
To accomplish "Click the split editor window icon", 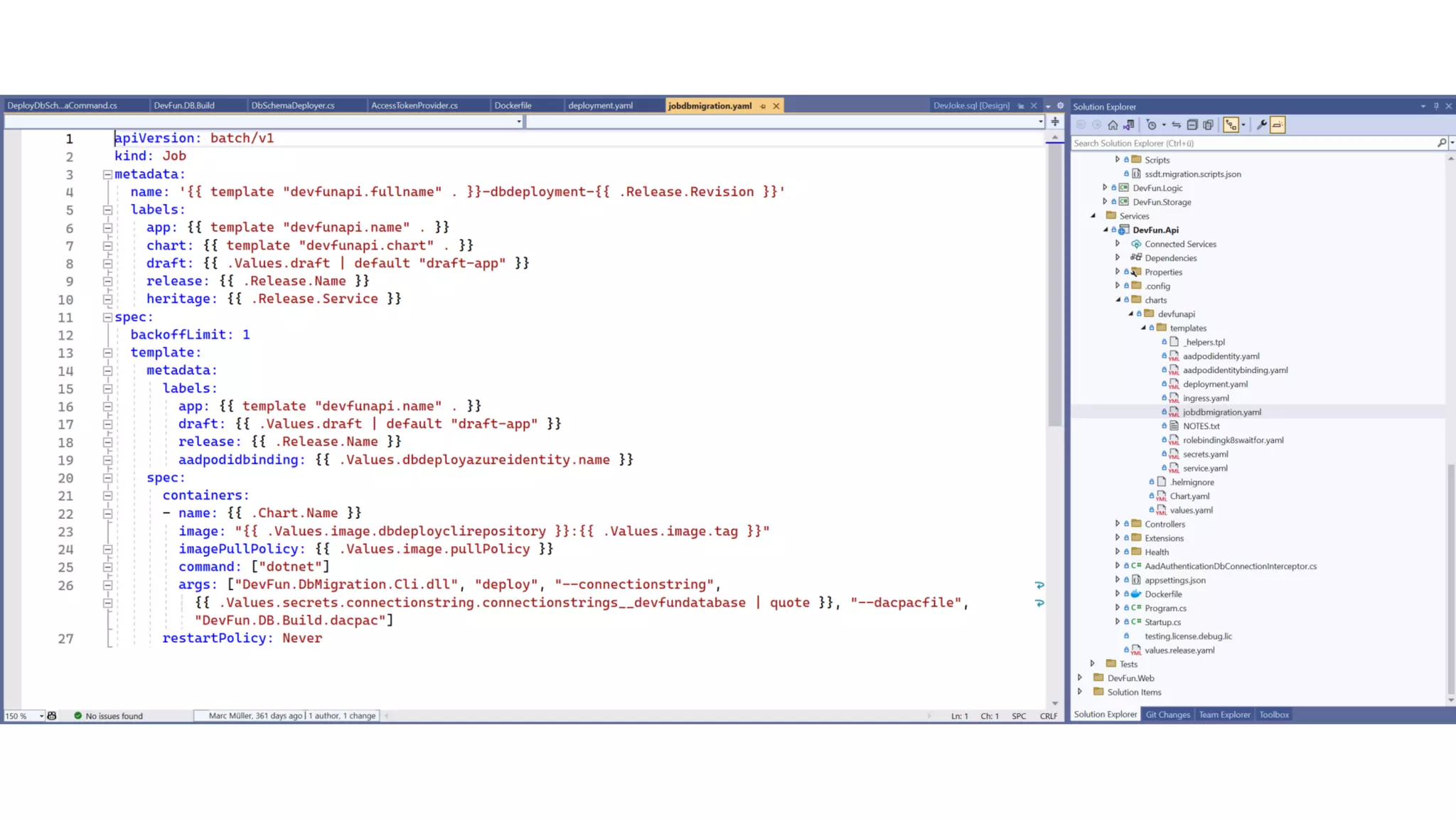I will (1055, 122).
